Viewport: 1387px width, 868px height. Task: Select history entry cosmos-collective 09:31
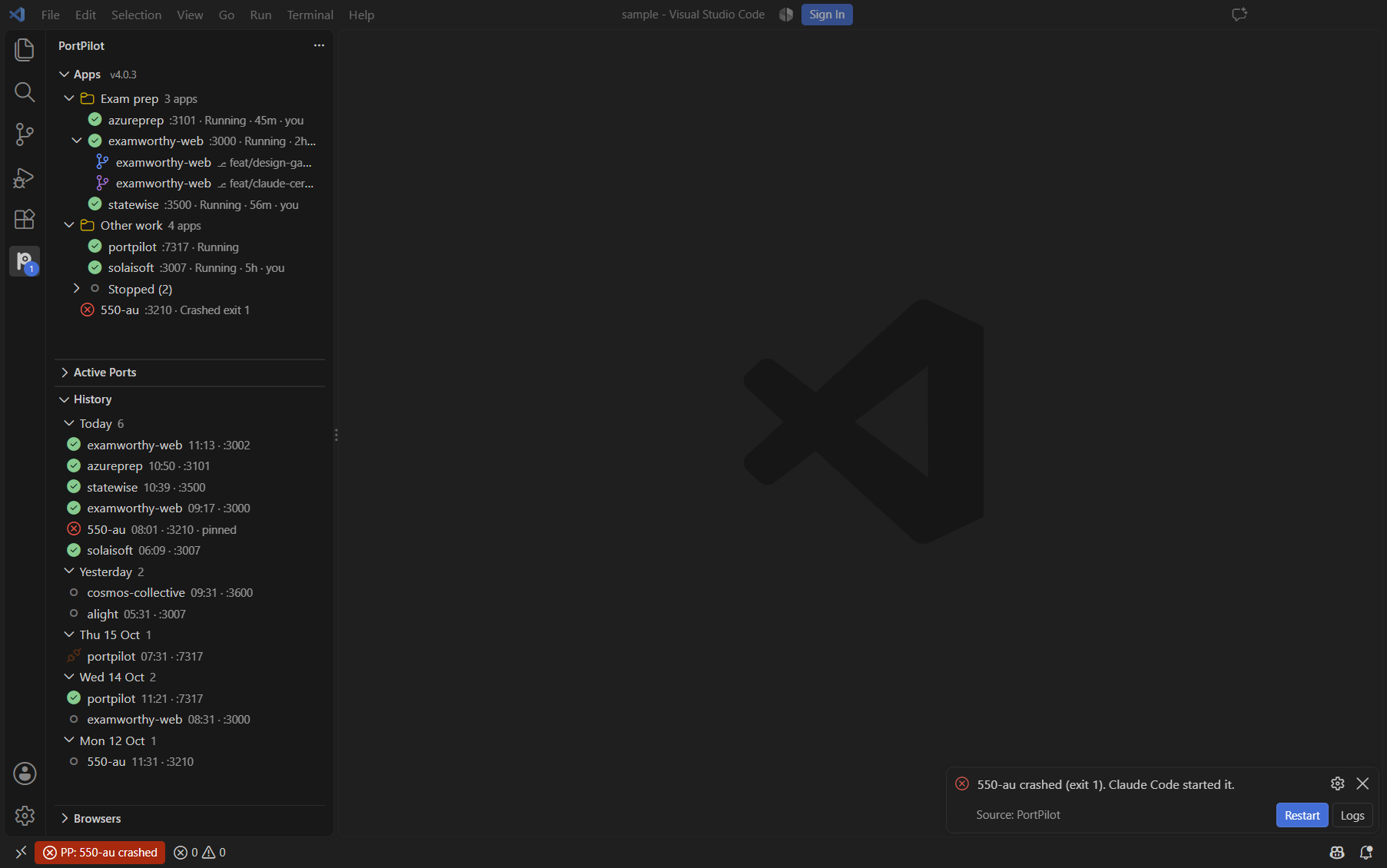tap(189, 592)
